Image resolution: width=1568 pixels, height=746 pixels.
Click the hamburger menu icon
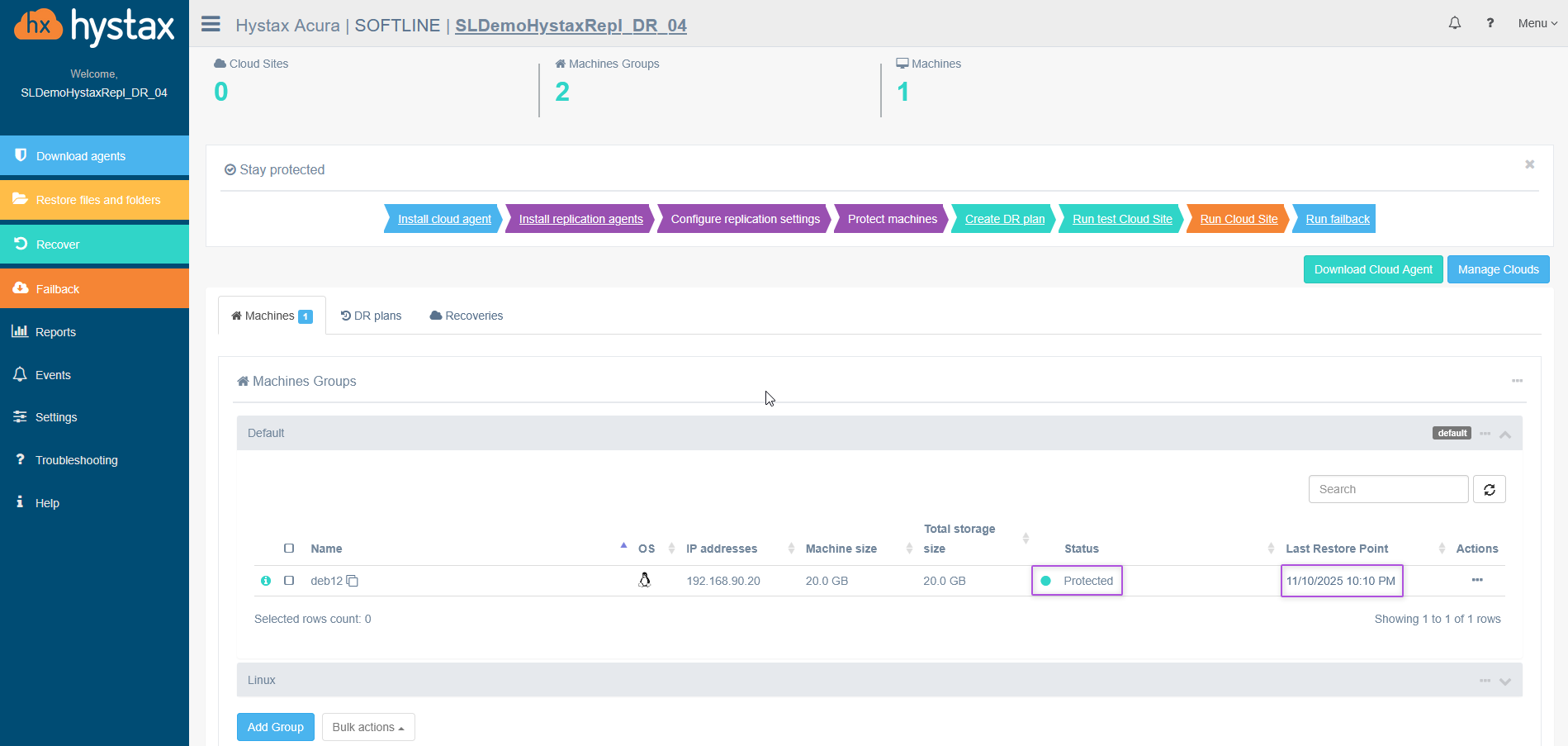click(211, 24)
